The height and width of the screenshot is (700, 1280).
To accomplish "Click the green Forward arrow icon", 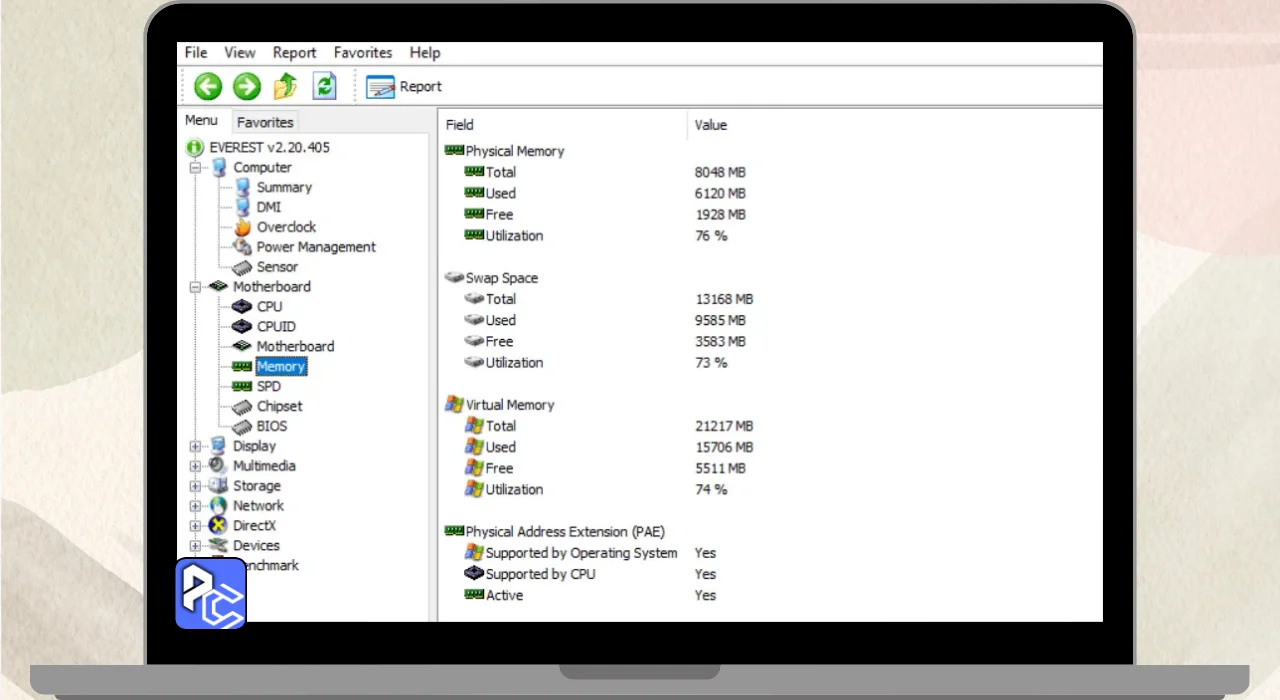I will (246, 87).
